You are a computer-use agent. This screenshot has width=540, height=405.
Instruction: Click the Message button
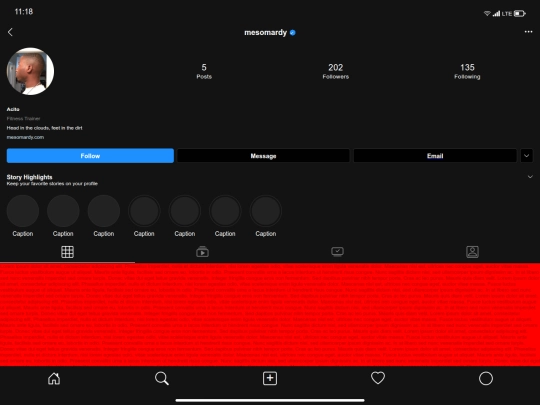click(263, 156)
